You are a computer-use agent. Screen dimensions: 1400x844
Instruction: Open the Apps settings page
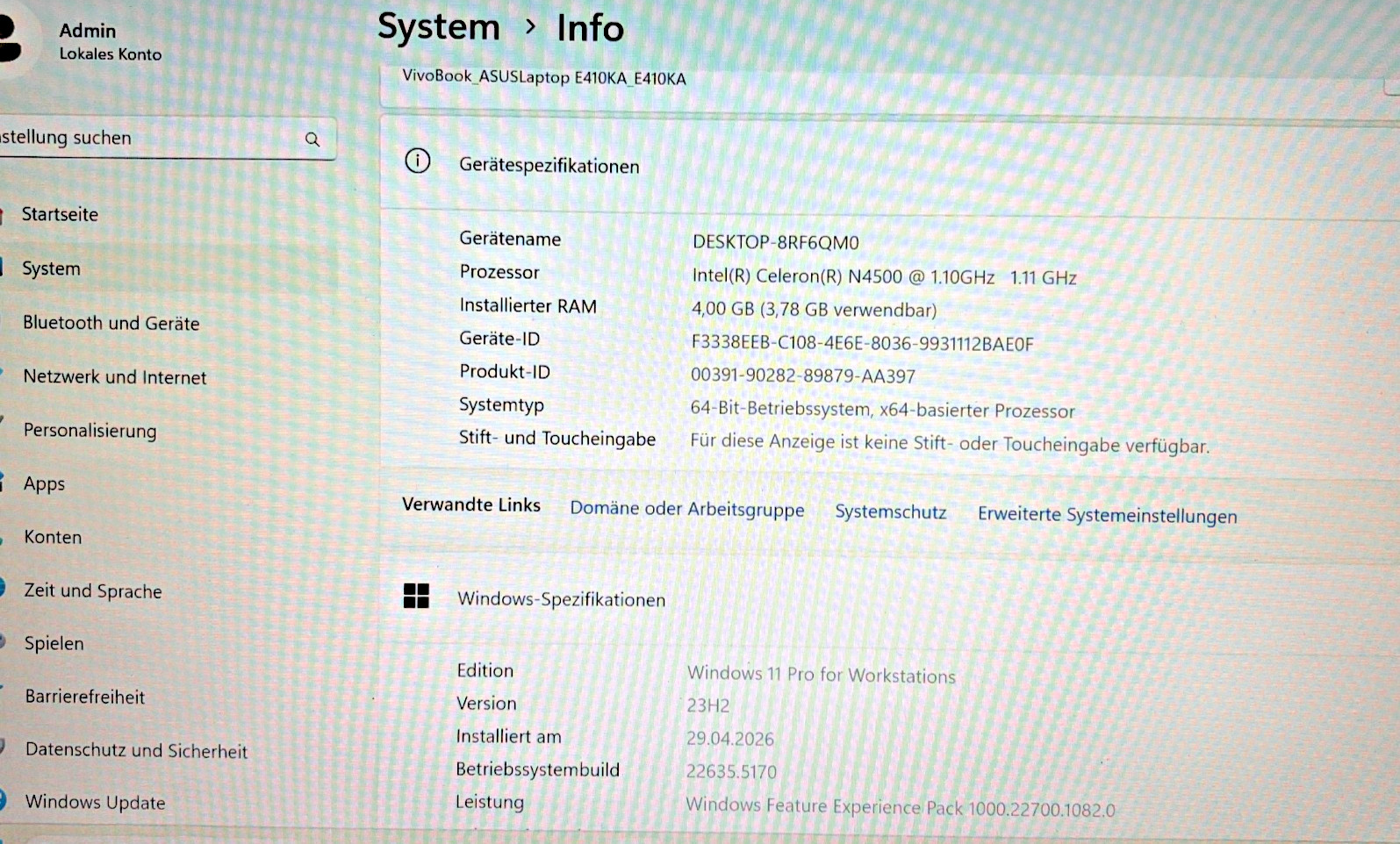pyautogui.click(x=44, y=483)
